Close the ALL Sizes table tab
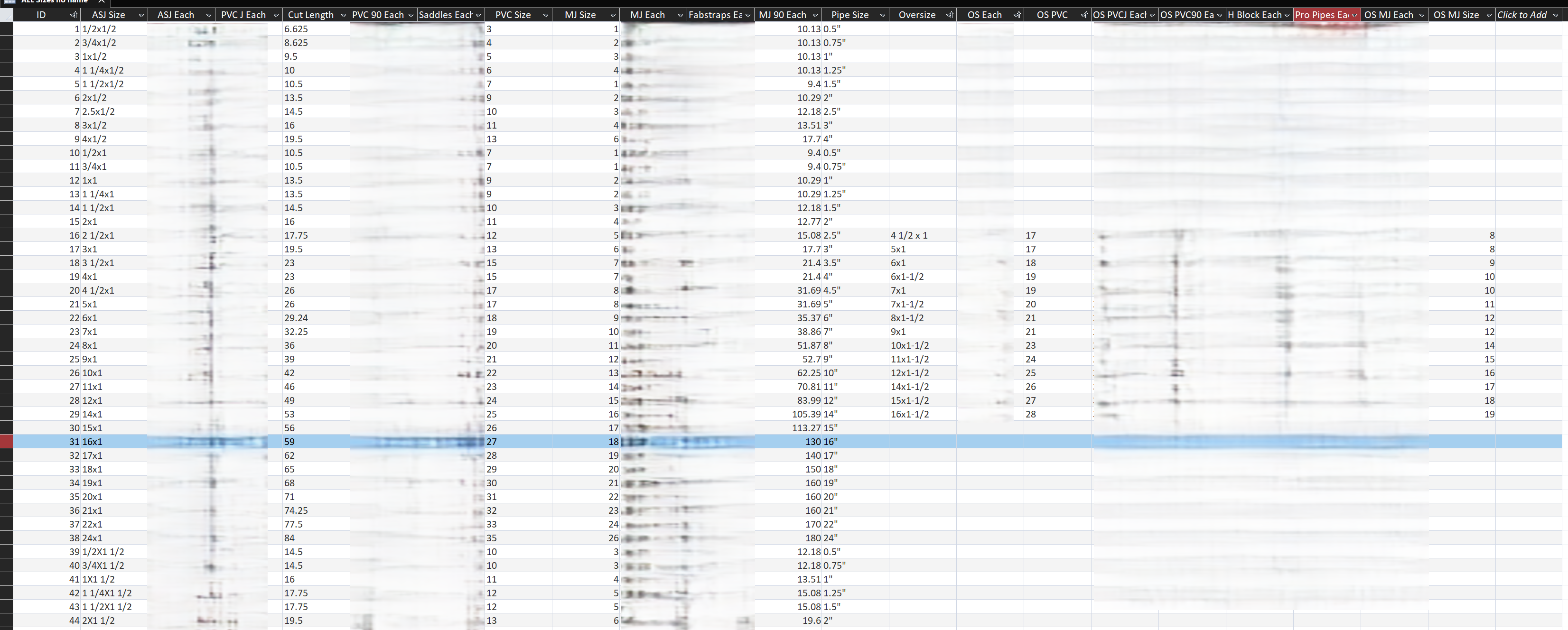 [102, 2]
